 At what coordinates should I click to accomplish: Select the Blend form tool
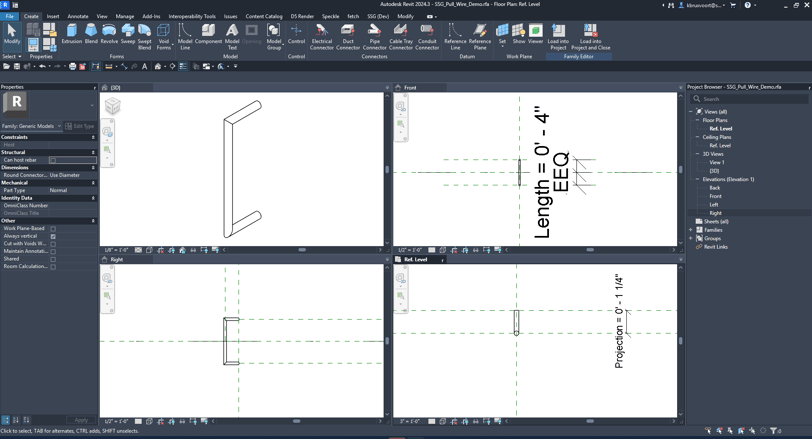pos(91,34)
